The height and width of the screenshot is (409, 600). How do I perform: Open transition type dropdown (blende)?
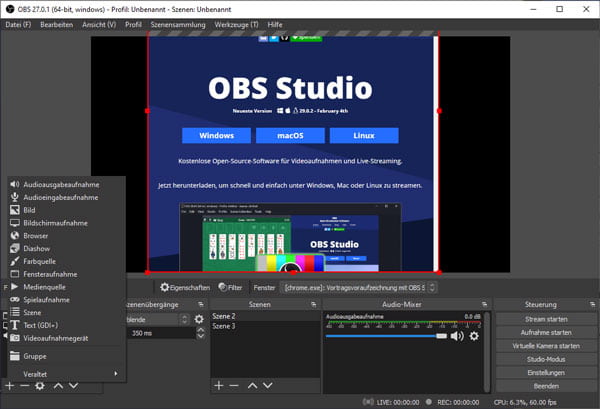[158, 319]
